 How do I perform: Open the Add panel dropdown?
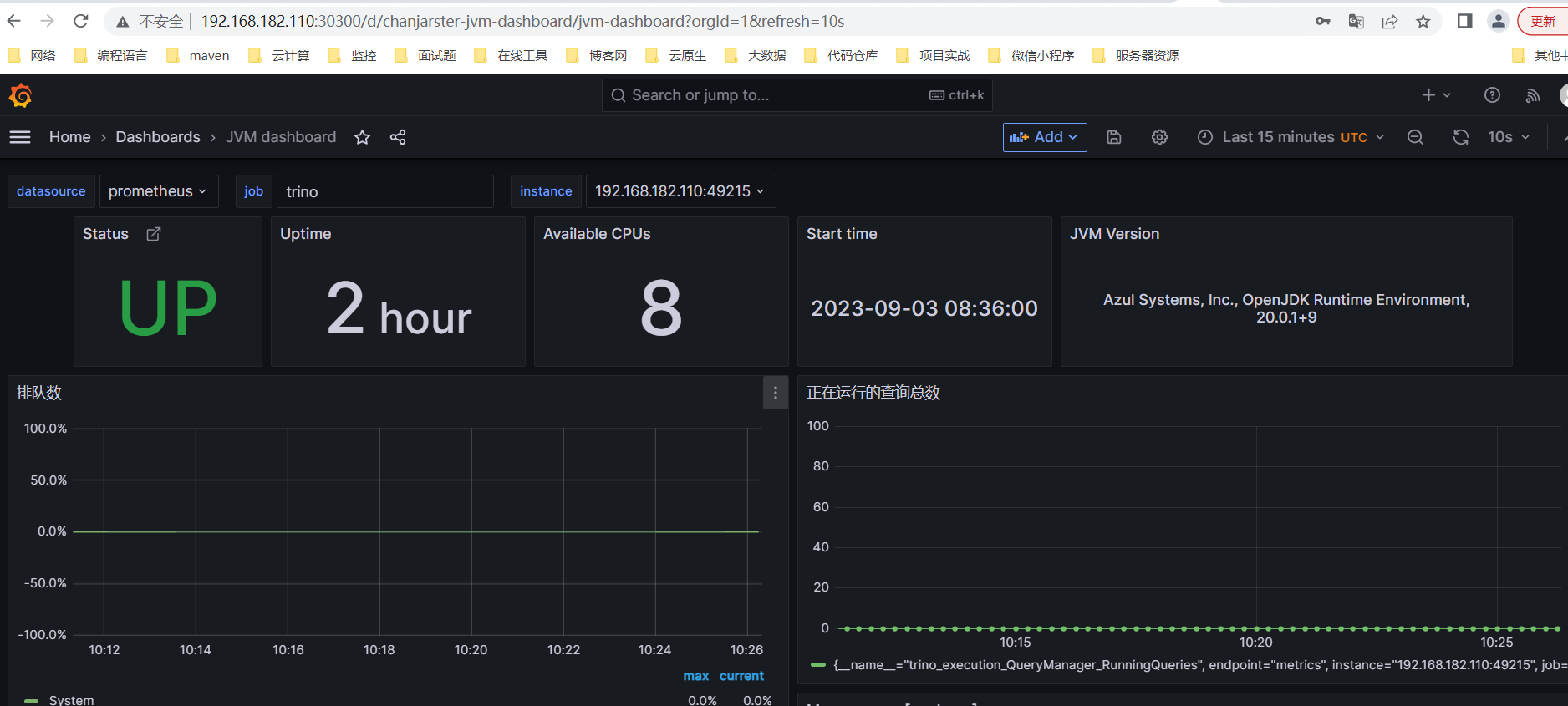(1045, 137)
